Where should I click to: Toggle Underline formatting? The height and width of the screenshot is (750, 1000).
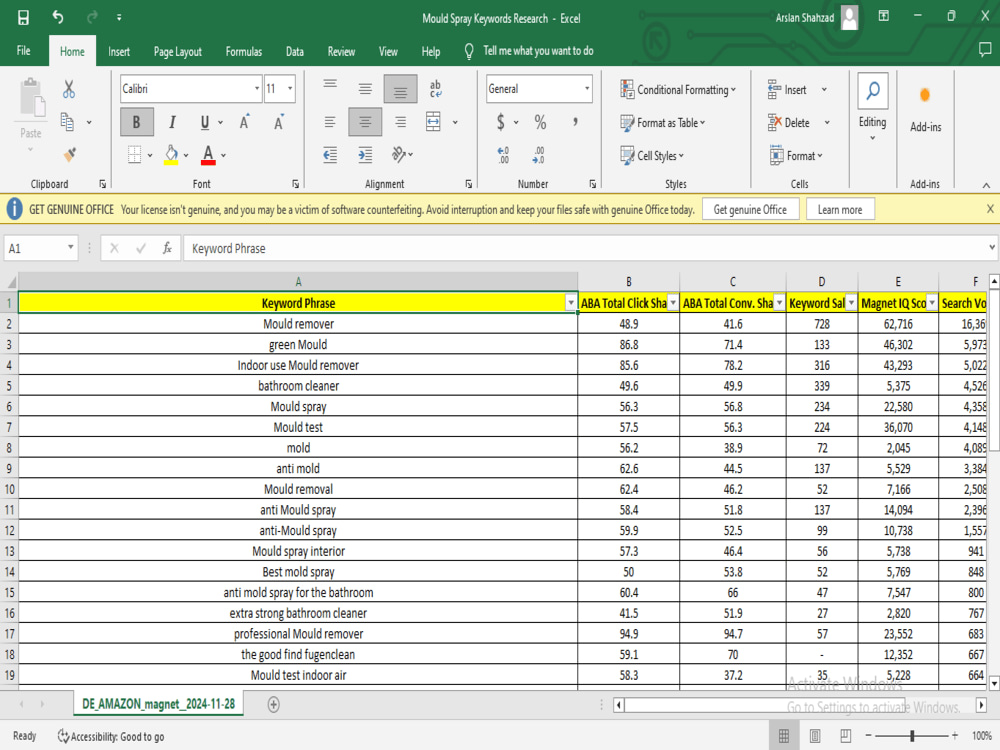(205, 122)
